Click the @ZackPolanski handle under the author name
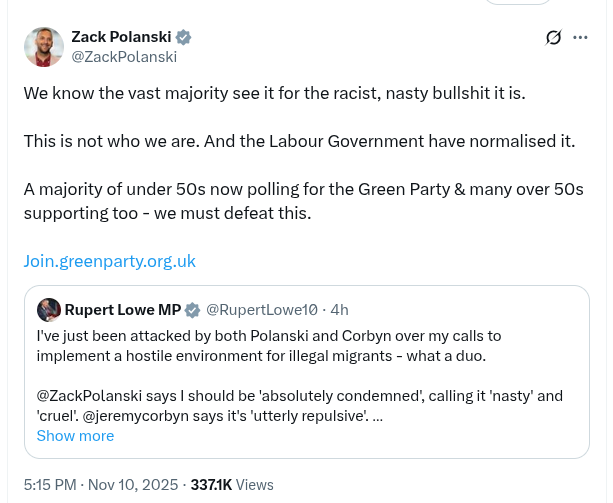This screenshot has height=503, width=613. (124, 57)
